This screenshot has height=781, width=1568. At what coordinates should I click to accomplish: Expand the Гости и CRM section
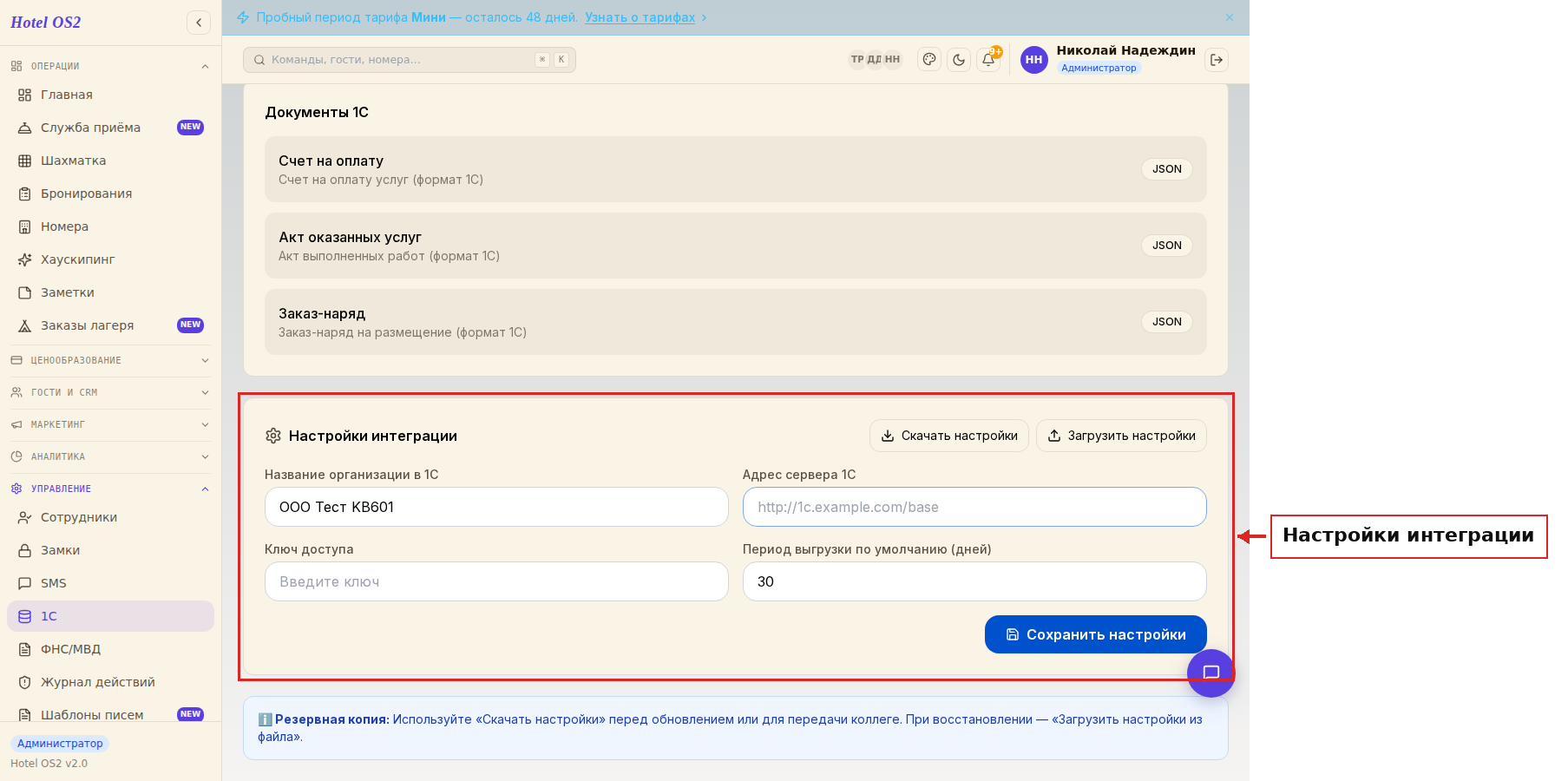pyautogui.click(x=110, y=392)
